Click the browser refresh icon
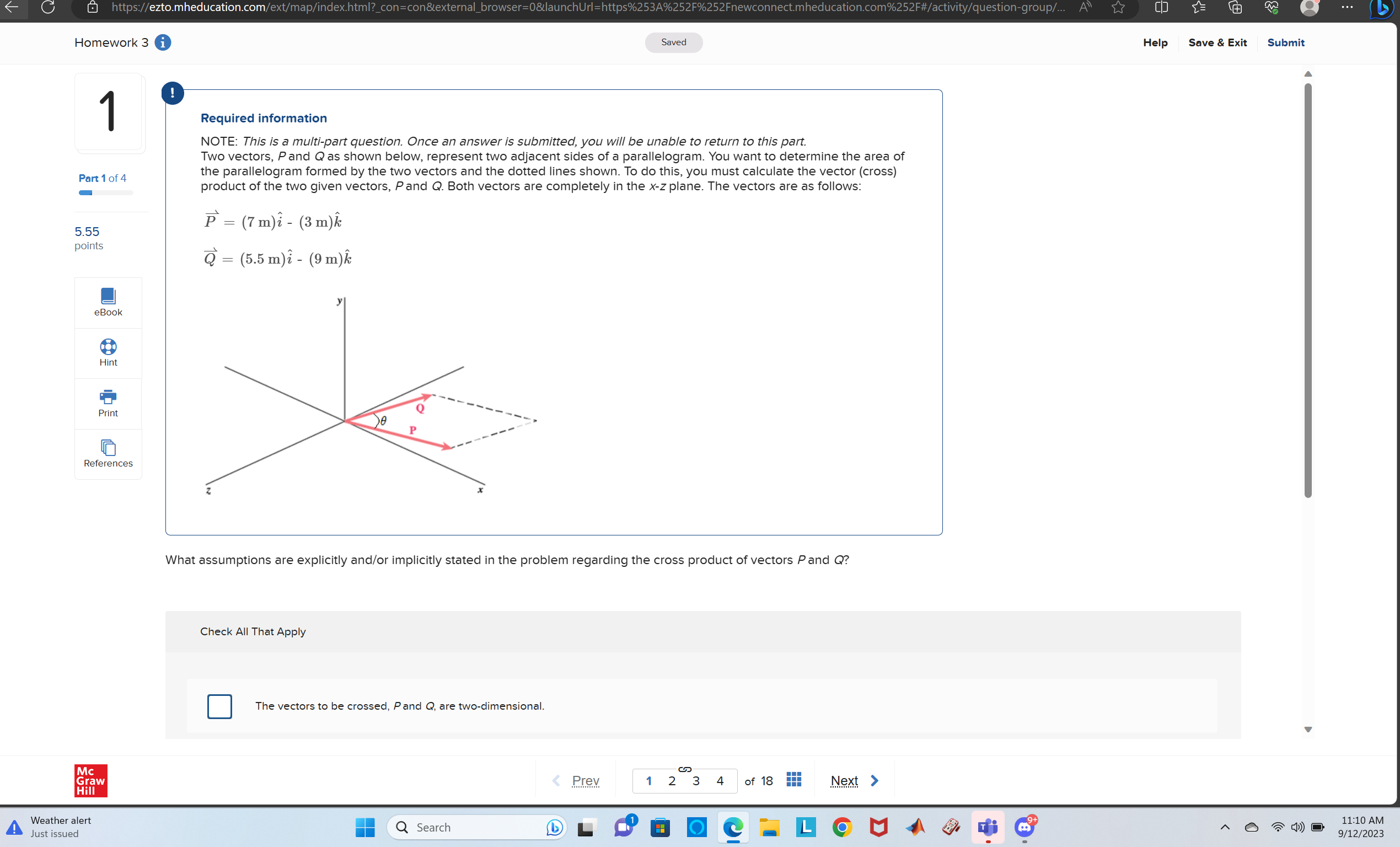The width and height of the screenshot is (1400, 847). 49,7
